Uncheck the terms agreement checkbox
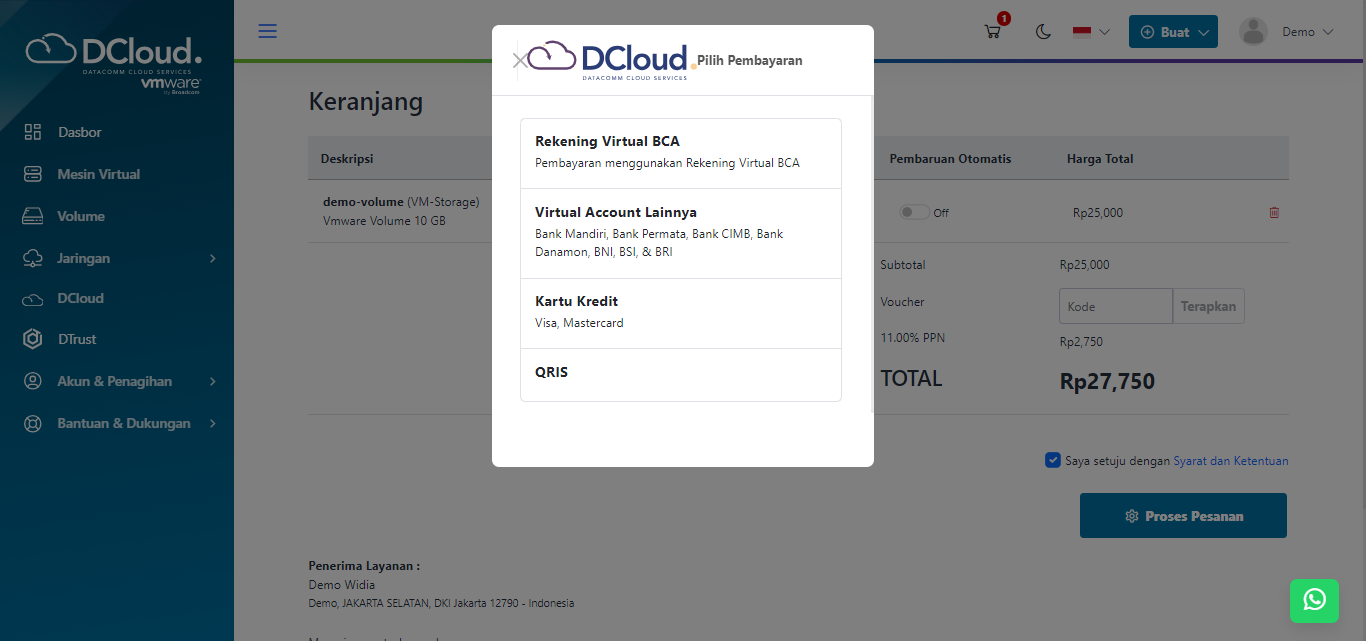Viewport: 1366px width, 641px height. pos(1052,460)
